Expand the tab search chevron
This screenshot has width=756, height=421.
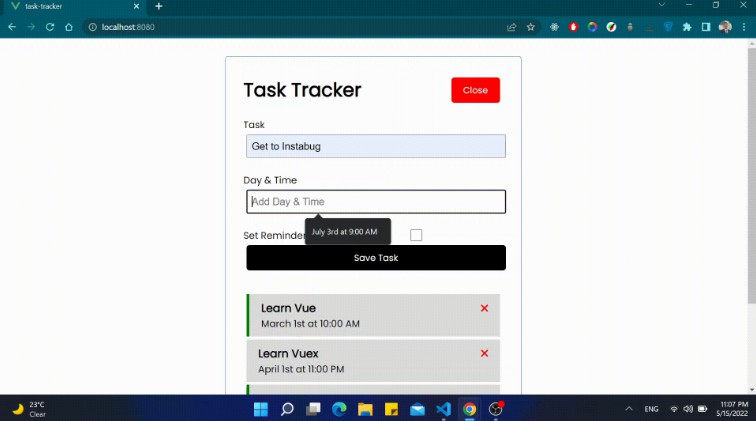click(663, 6)
